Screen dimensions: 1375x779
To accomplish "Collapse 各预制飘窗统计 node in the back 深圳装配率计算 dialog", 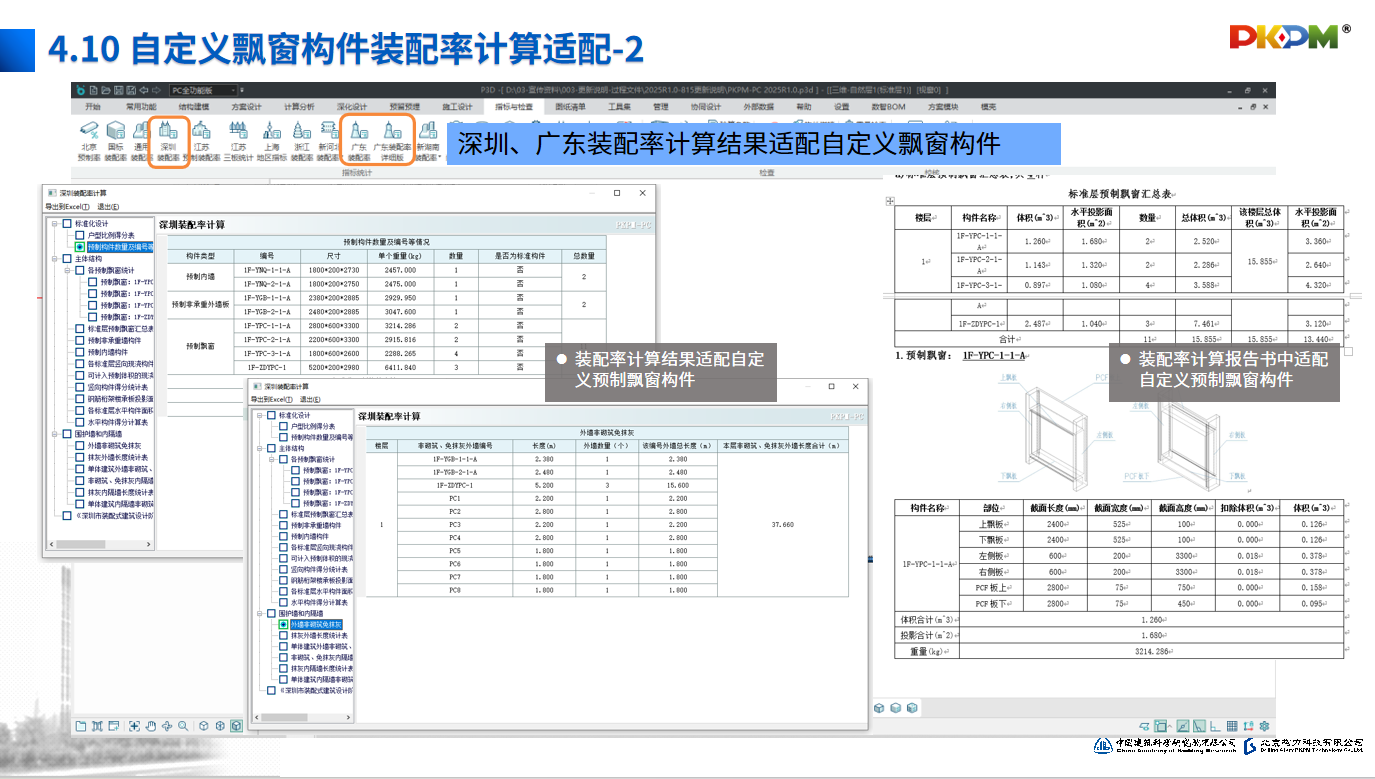I will [x=67, y=270].
